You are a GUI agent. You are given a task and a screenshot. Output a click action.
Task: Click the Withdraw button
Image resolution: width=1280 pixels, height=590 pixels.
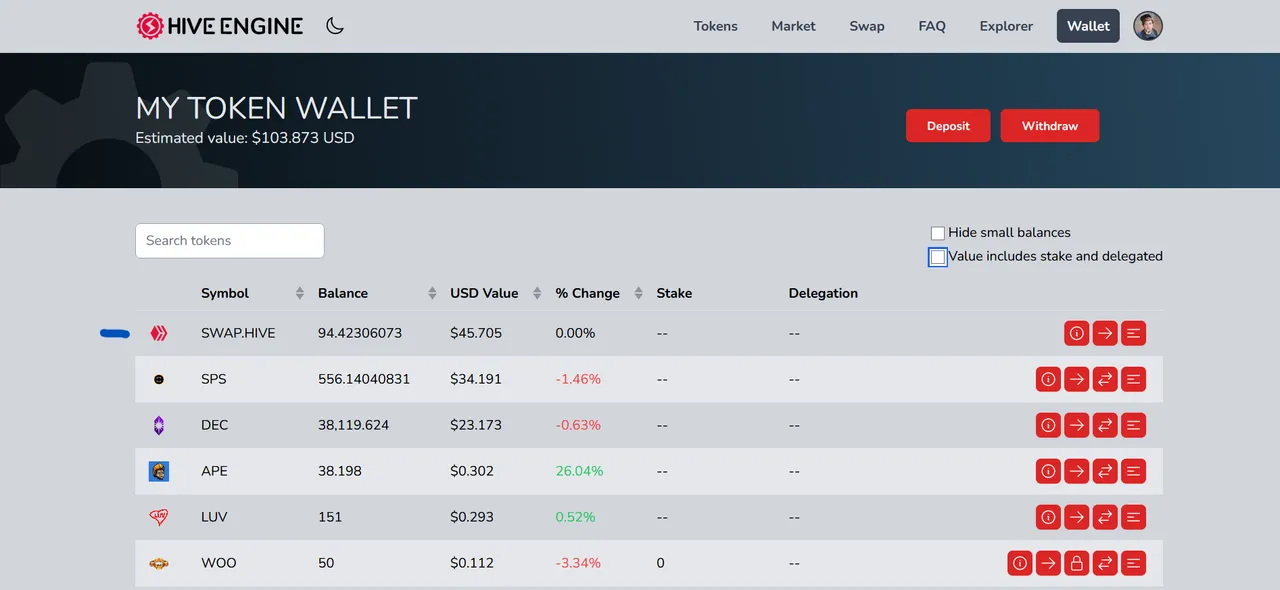click(1050, 126)
